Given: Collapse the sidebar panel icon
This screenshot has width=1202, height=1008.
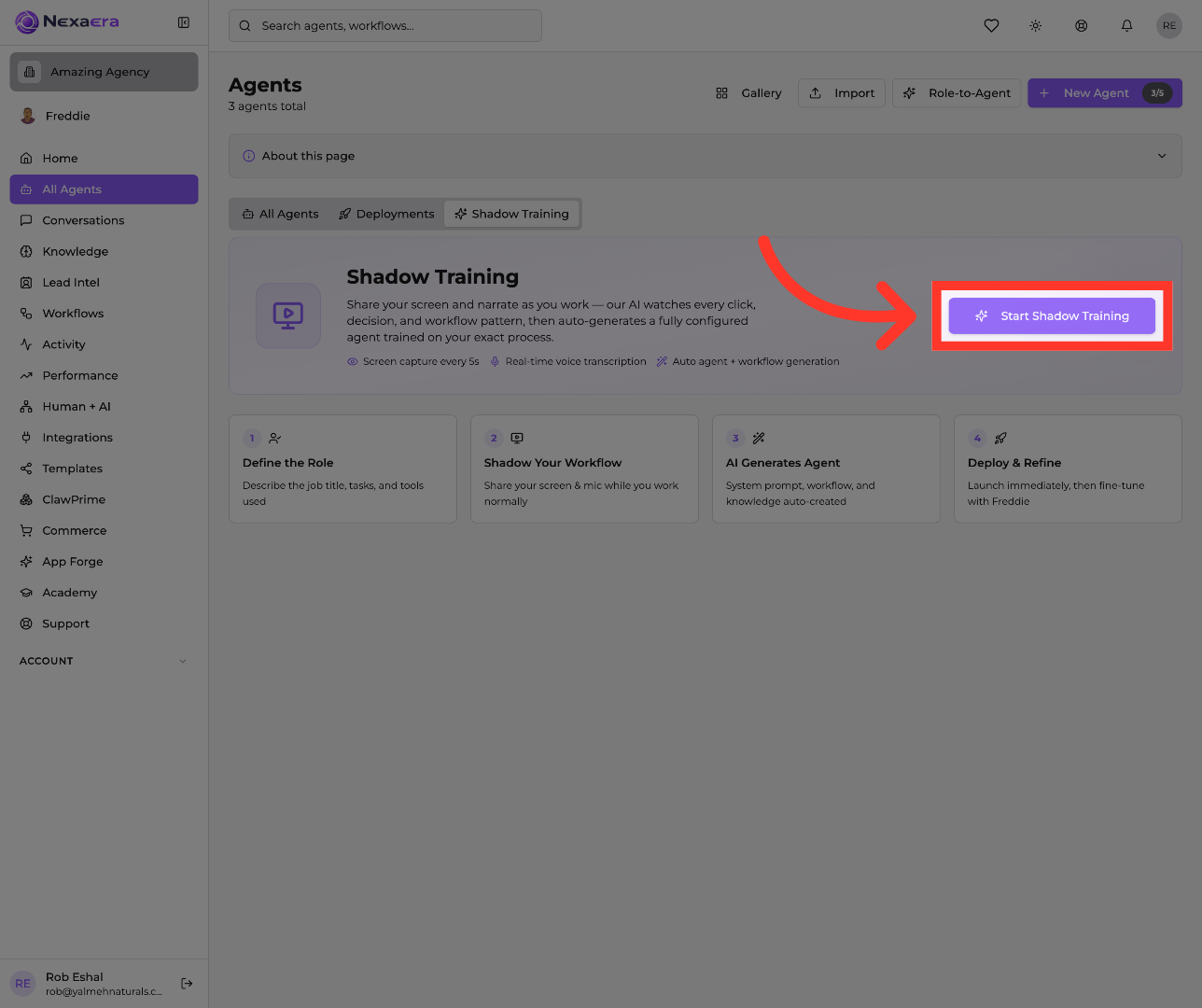Looking at the screenshot, I should 184,22.
